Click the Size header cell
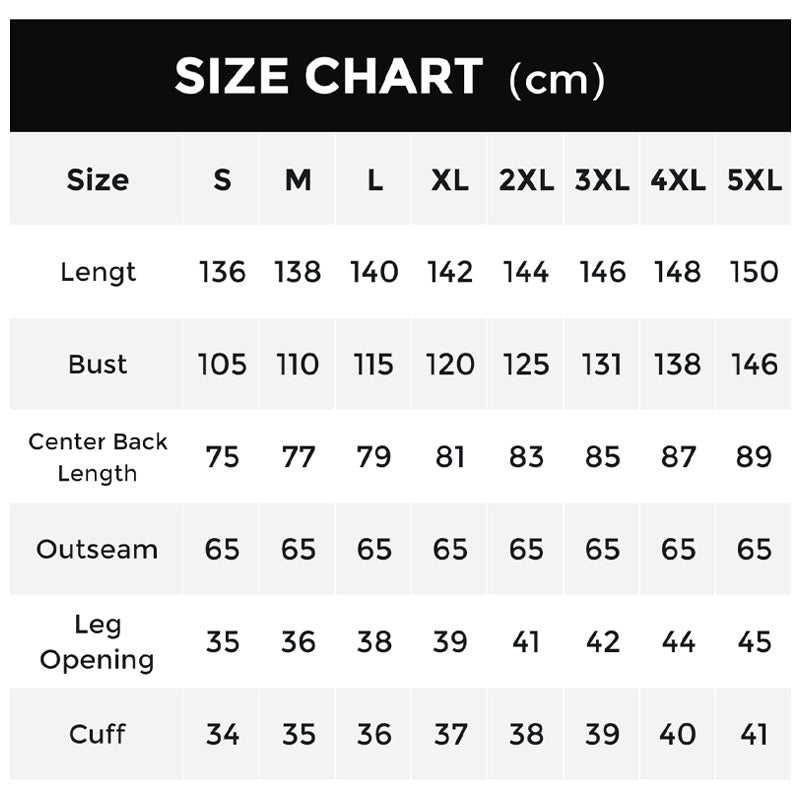 [97, 180]
